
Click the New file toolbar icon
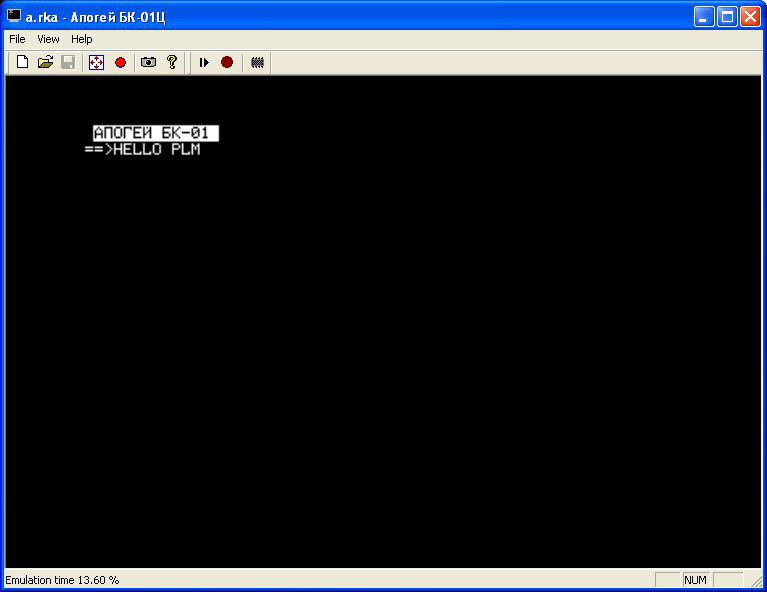(22, 62)
